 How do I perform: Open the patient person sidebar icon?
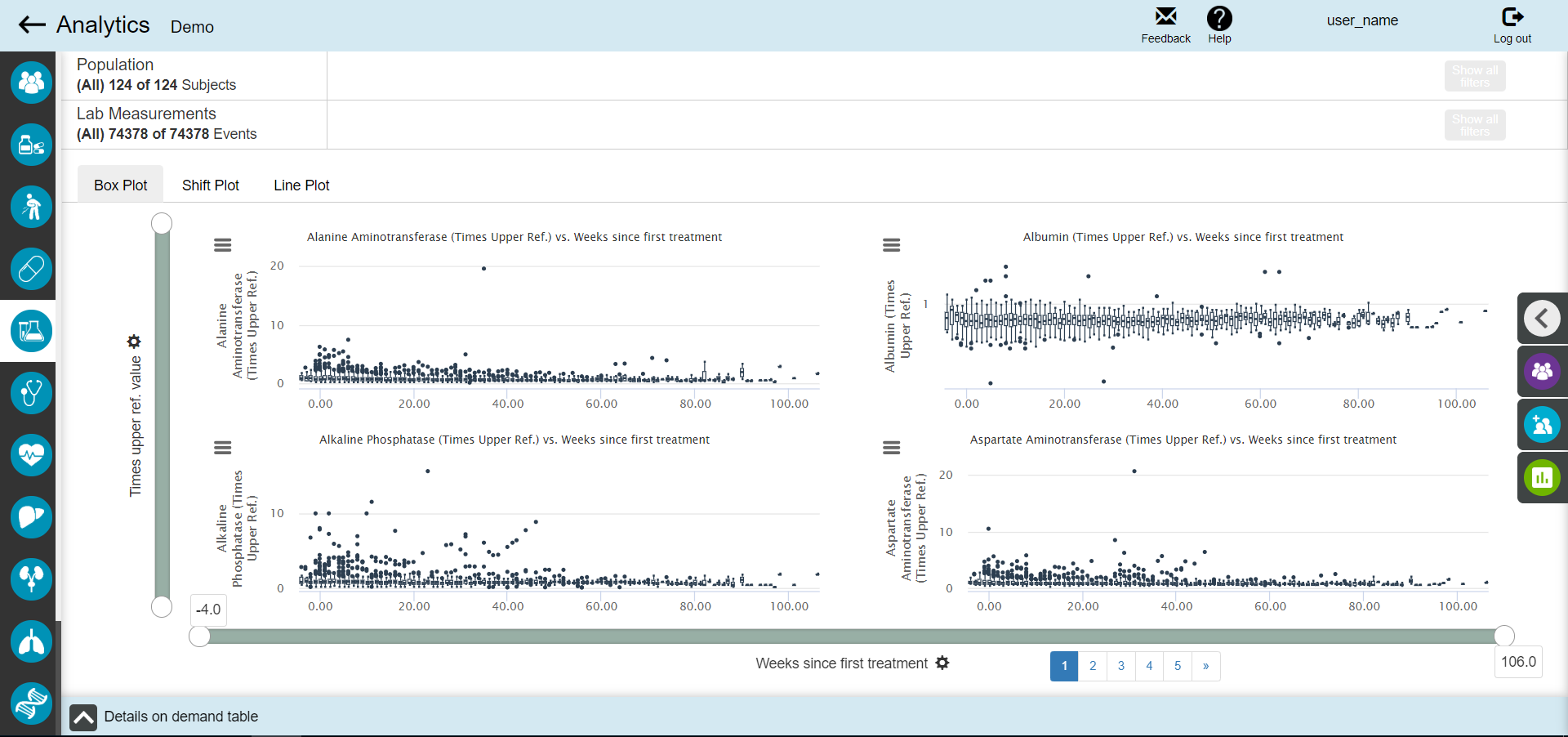[31, 207]
